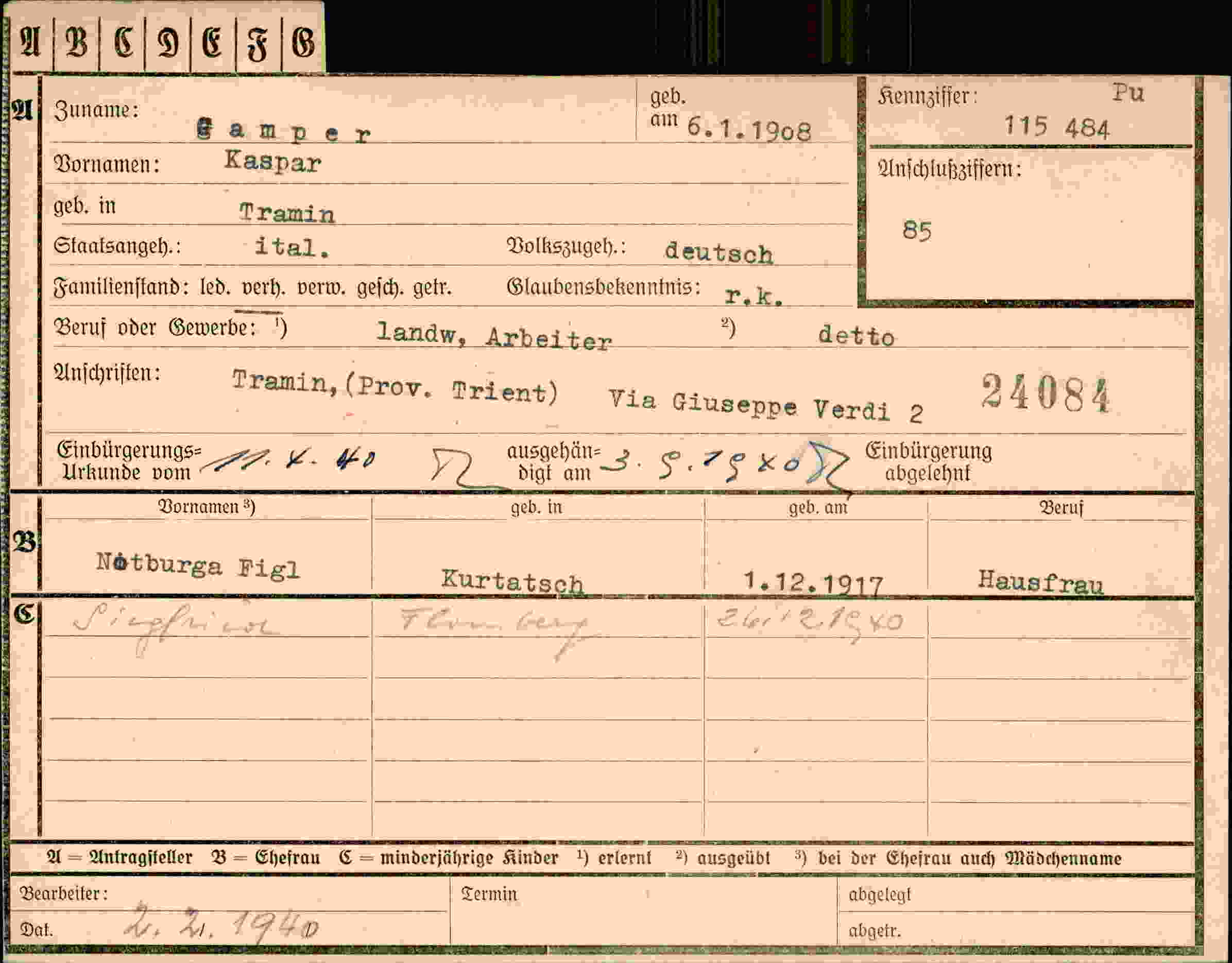1232x963 pixels.
Task: Click the address 'Tramin,(Prov. Trient)'
Action: click(396, 387)
